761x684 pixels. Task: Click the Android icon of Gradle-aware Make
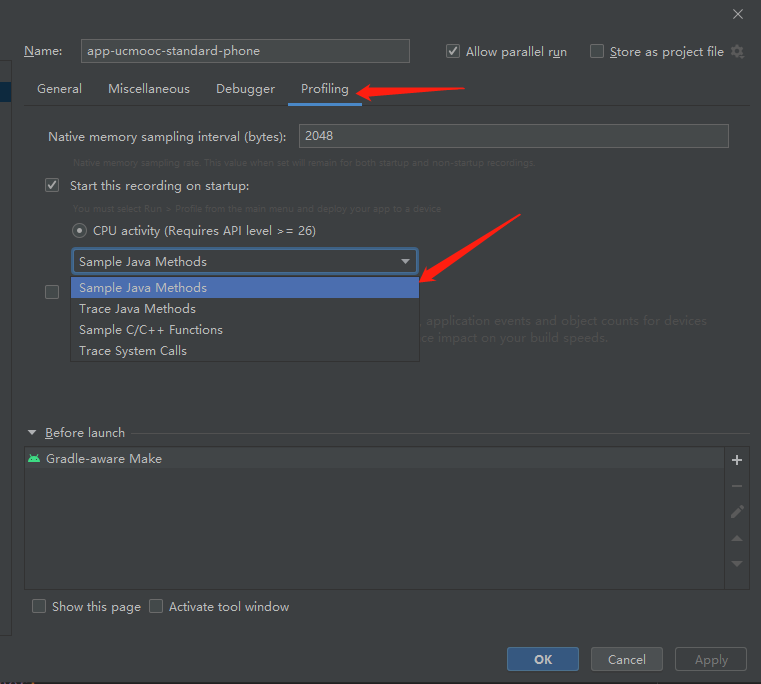click(34, 458)
